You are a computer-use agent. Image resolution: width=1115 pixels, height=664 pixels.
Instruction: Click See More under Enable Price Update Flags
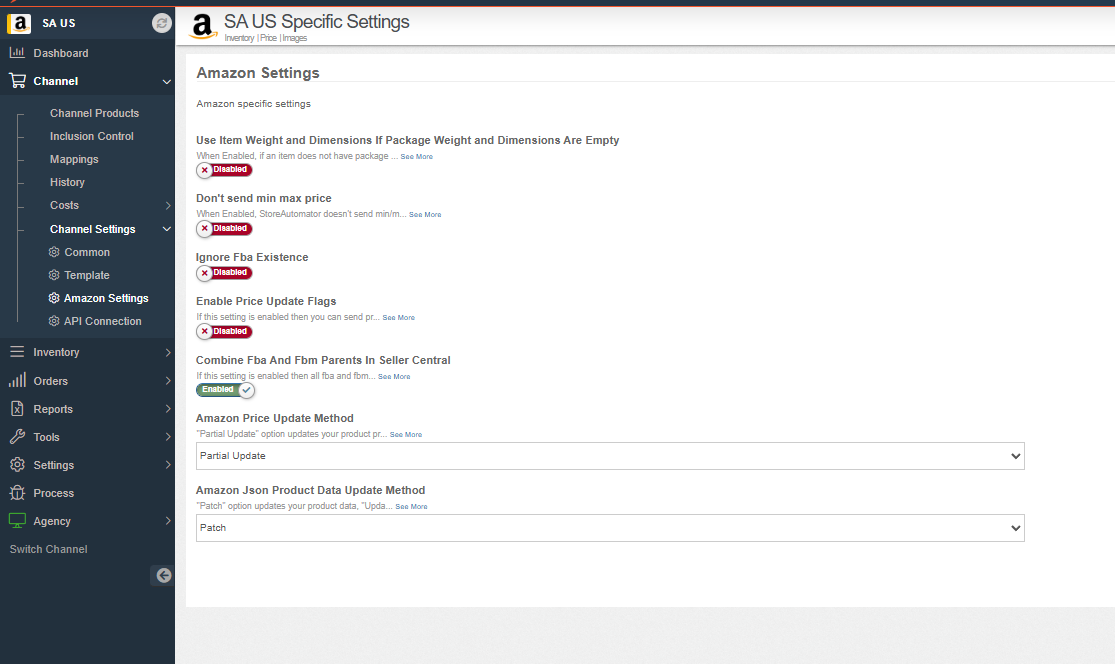coord(398,318)
